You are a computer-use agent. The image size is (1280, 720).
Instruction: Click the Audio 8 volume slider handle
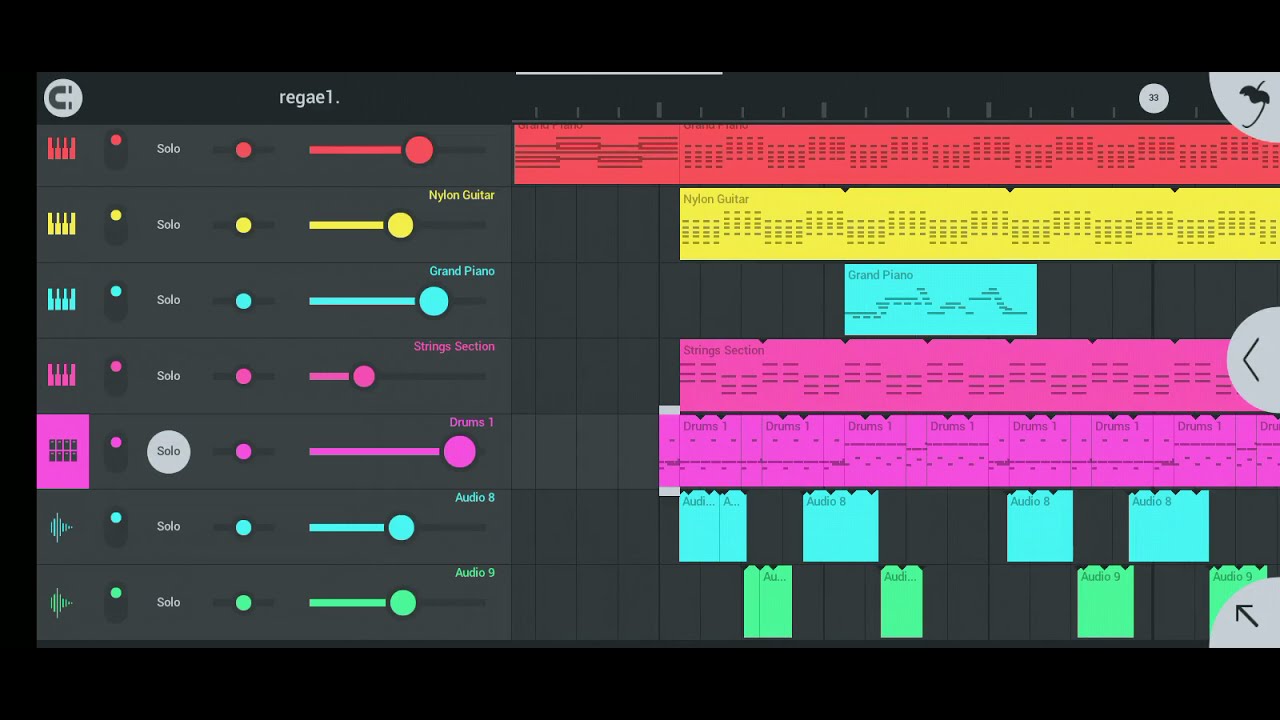pyautogui.click(x=401, y=527)
